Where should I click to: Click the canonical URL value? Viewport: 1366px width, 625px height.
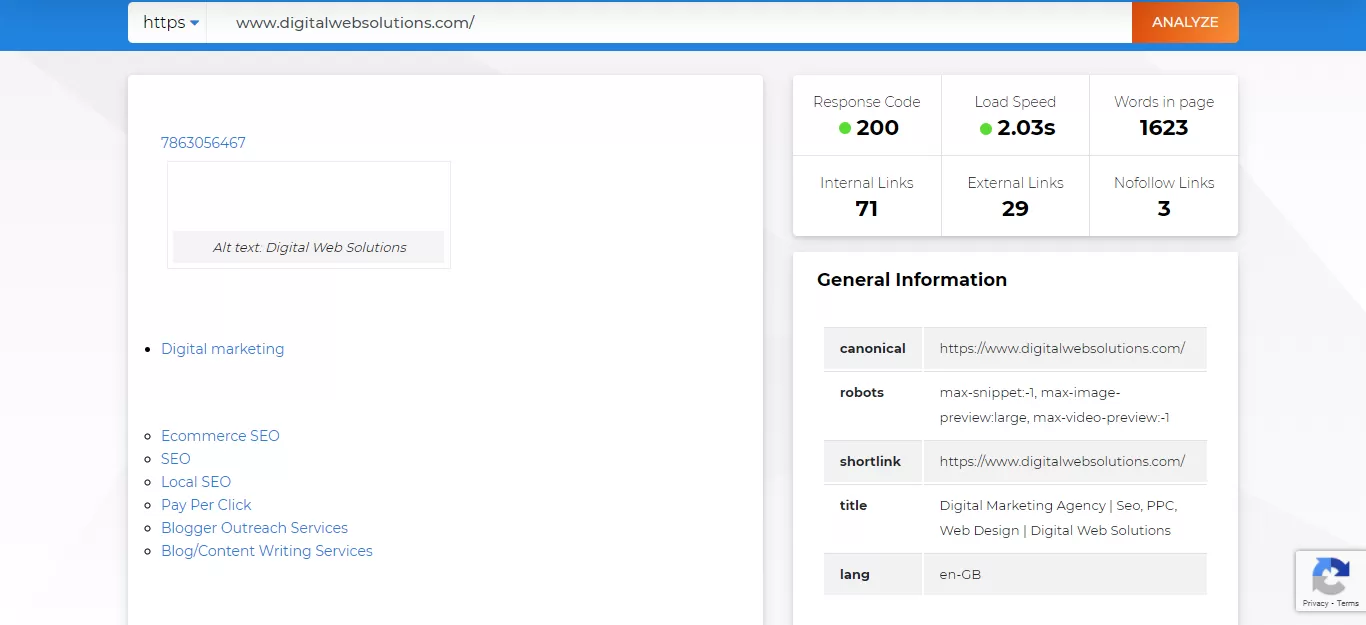[x=1062, y=349]
